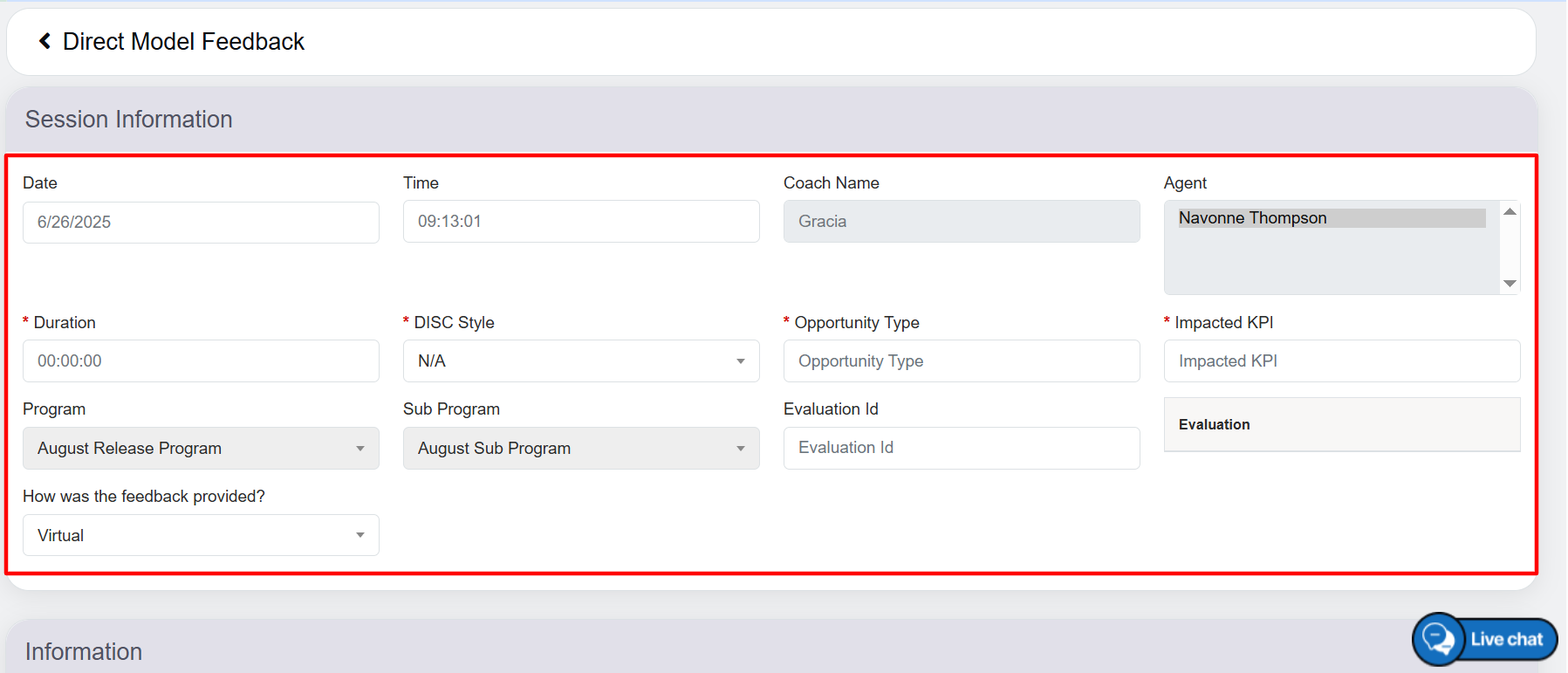
Task: Click the Evaluation Id input field
Action: [x=961, y=448]
